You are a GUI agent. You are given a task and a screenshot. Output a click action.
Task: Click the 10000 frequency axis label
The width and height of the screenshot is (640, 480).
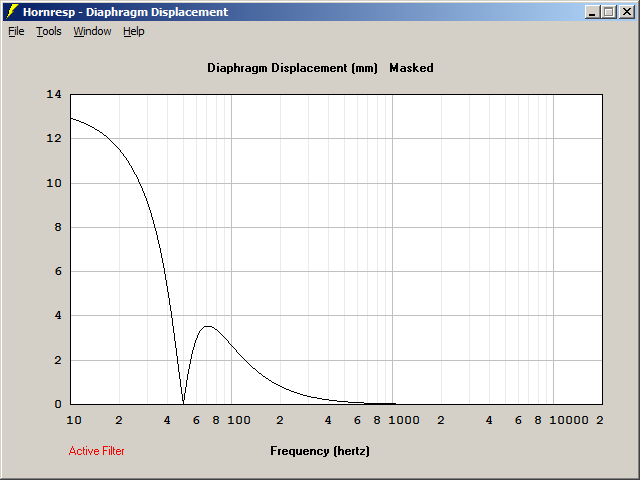click(x=569, y=420)
